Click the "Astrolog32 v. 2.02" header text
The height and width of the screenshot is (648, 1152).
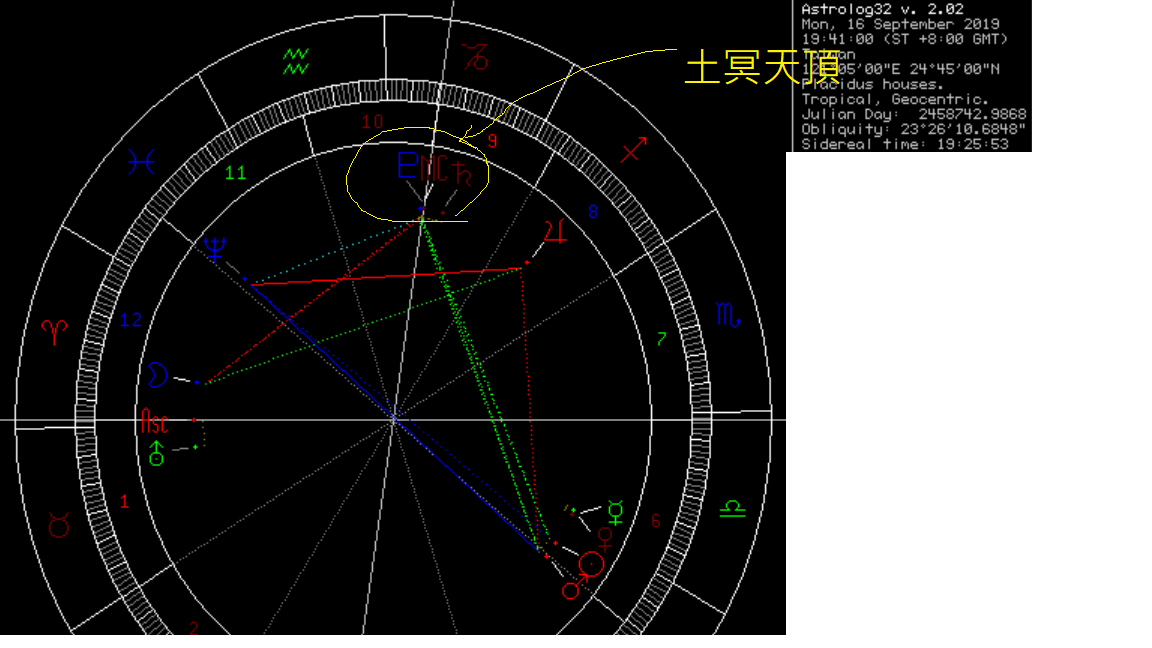click(882, 10)
